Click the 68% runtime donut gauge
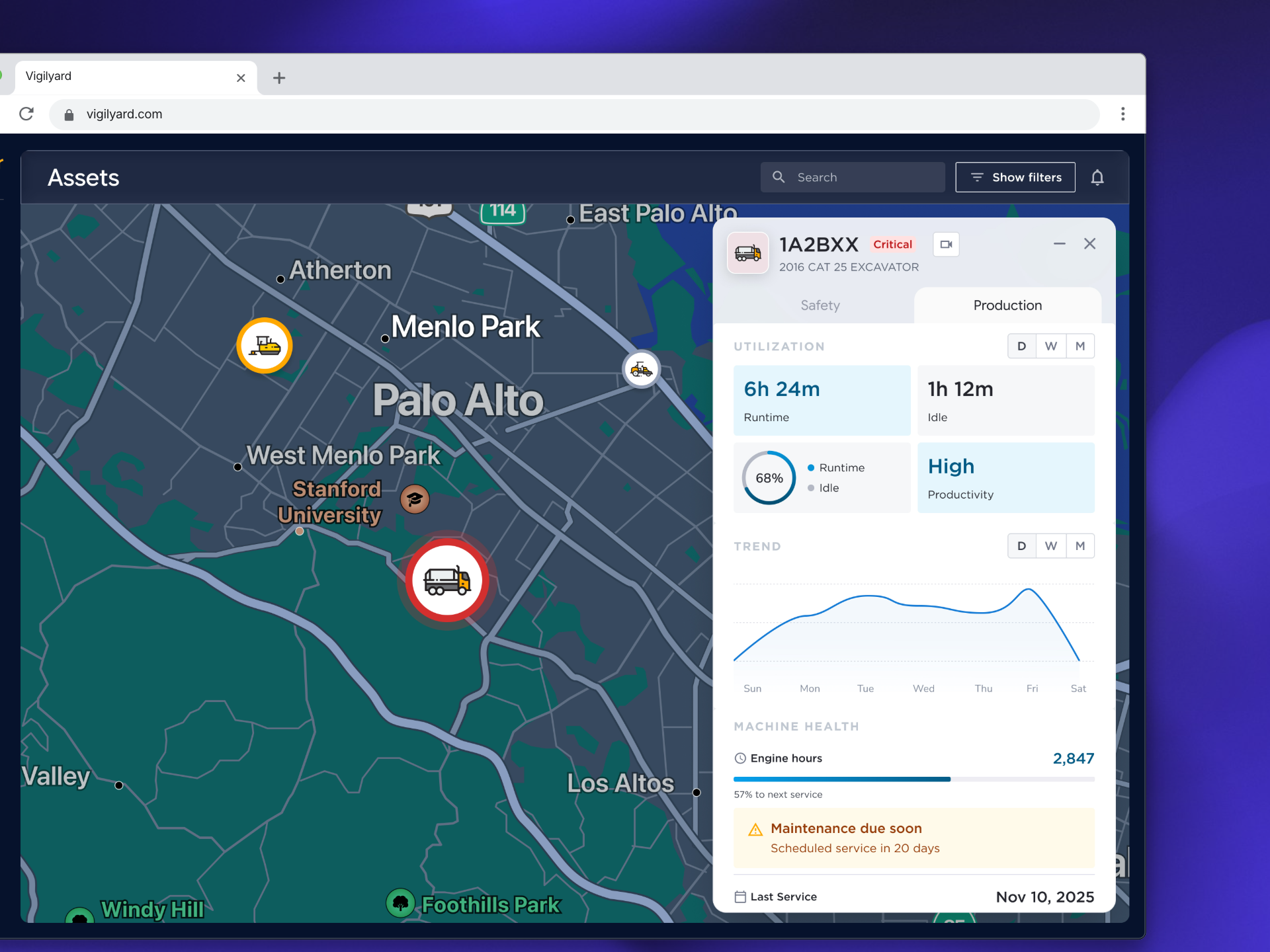Image resolution: width=1270 pixels, height=952 pixels. [x=769, y=478]
